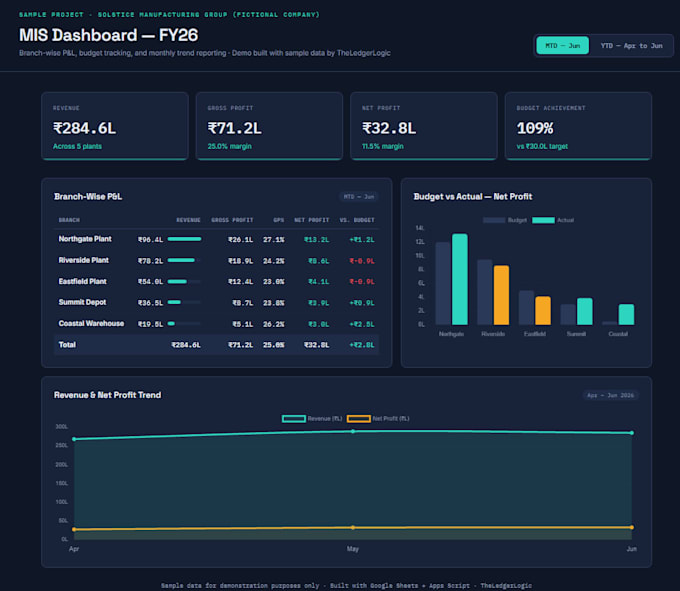Viewport: 680px width, 591px height.
Task: Click Summit Depot revenue value ₹36.5L
Action: pyautogui.click(x=150, y=303)
